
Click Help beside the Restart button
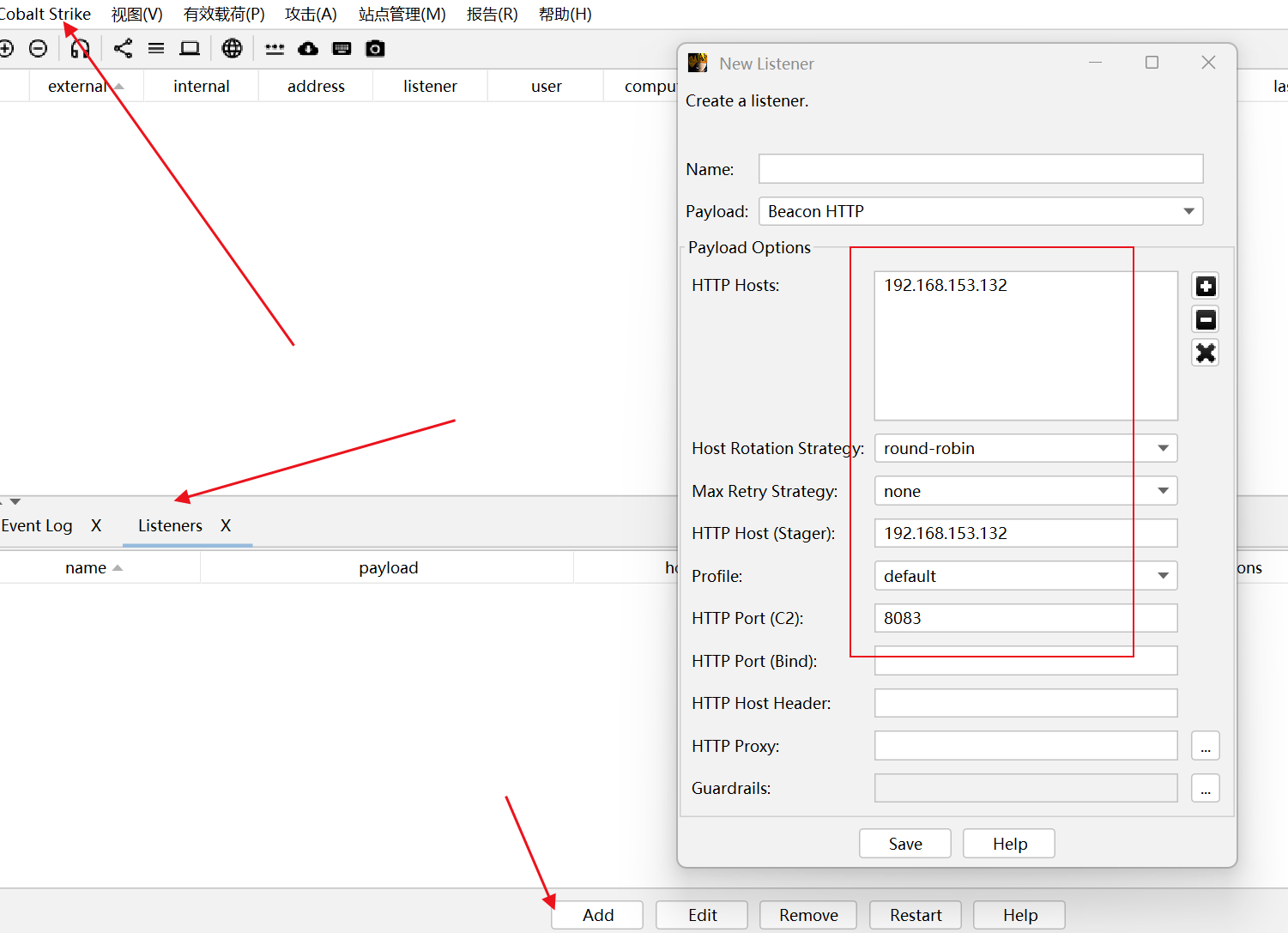pos(1020,915)
